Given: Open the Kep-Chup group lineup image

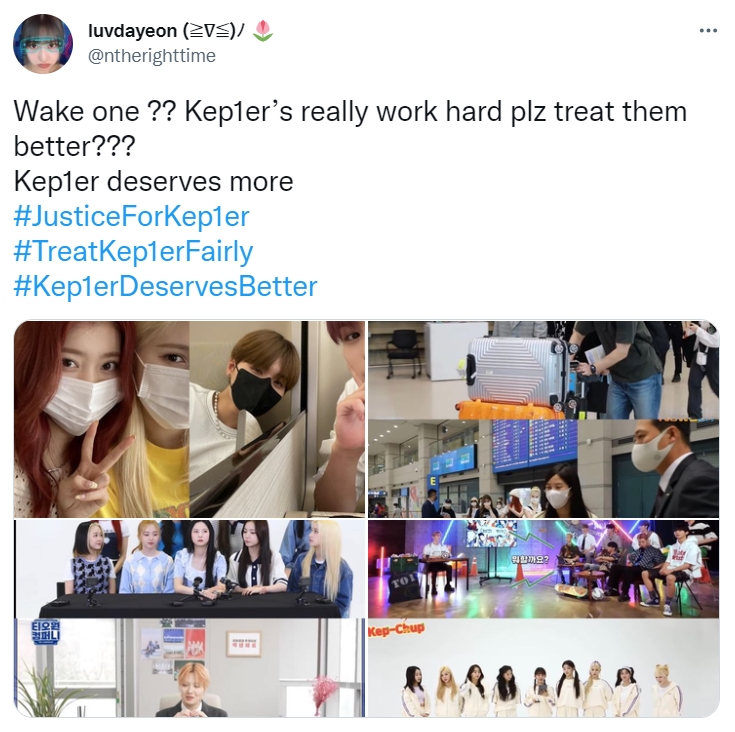Looking at the screenshot, I should coord(543,668).
